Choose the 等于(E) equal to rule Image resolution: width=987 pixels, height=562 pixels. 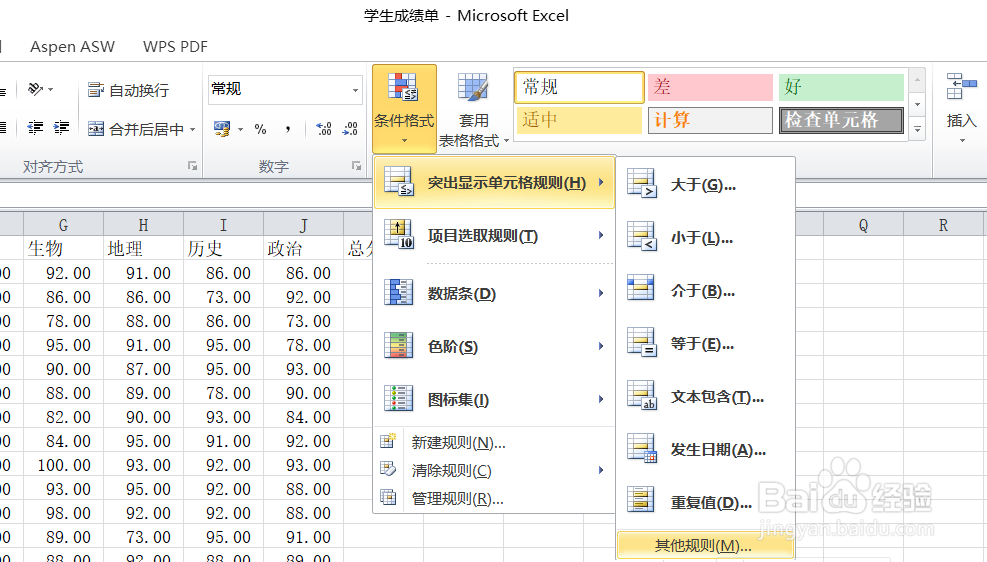[705, 344]
